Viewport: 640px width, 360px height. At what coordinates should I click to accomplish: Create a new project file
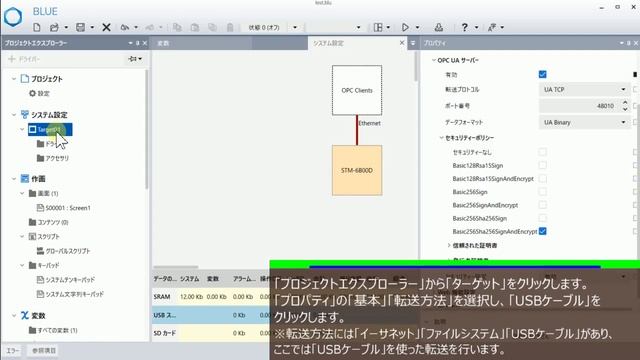pos(37,27)
